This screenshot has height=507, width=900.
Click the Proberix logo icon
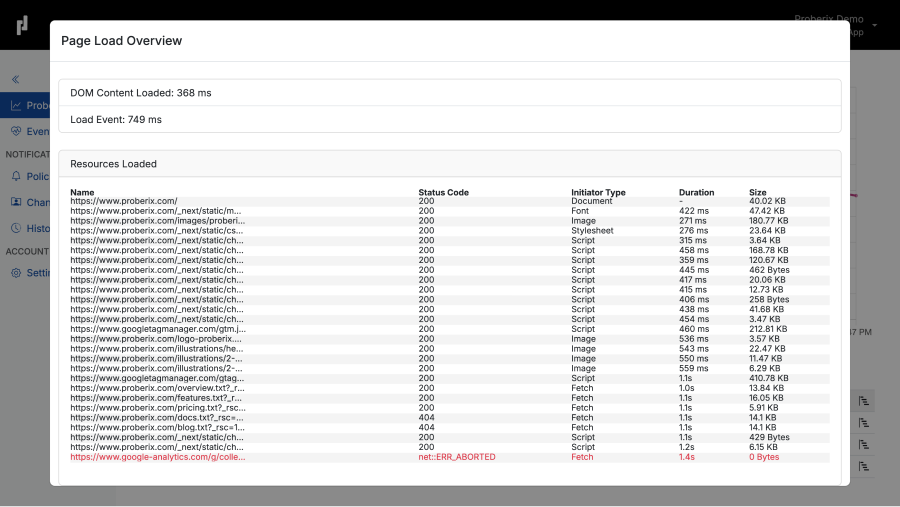click(x=22, y=25)
